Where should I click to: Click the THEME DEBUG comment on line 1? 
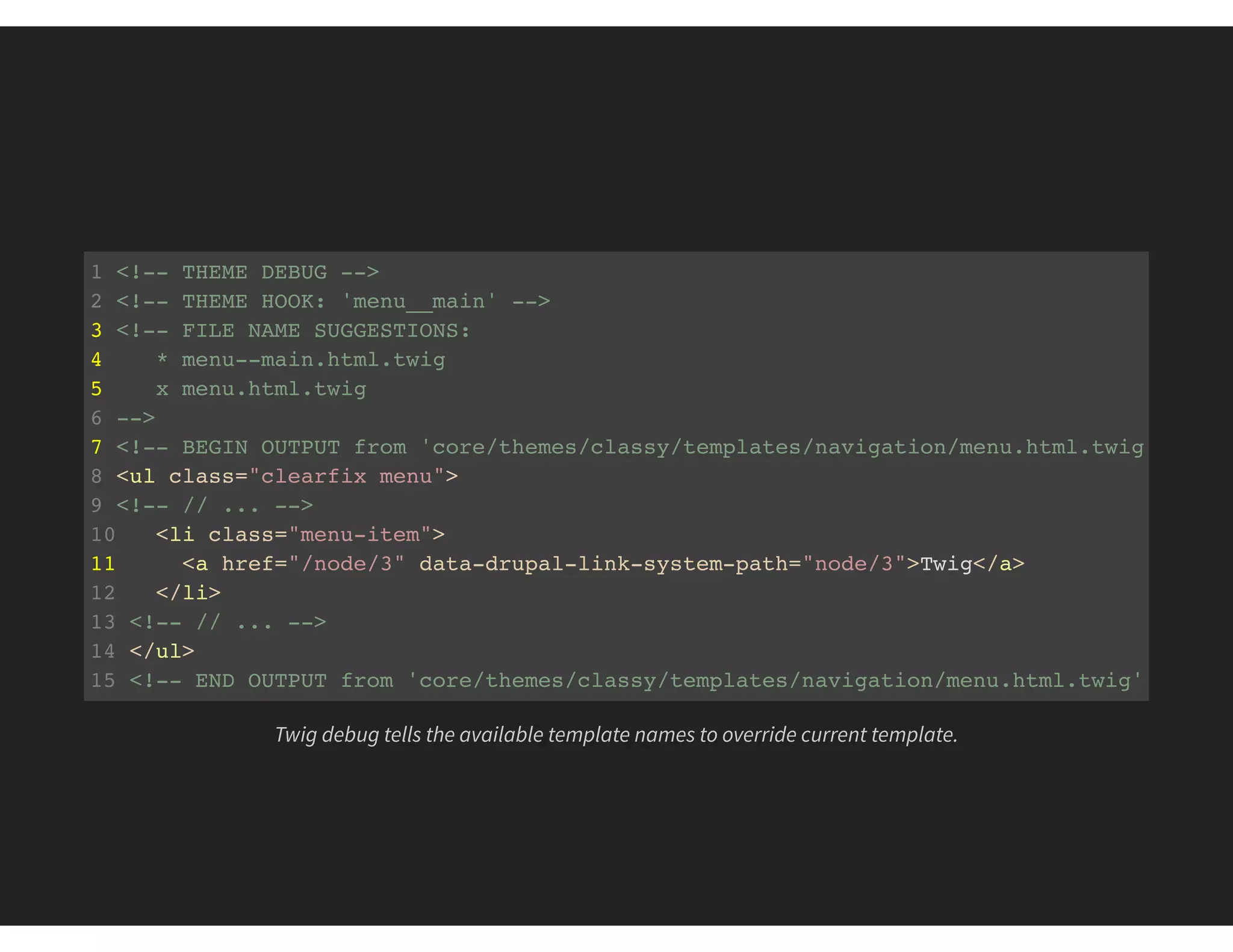coord(247,272)
